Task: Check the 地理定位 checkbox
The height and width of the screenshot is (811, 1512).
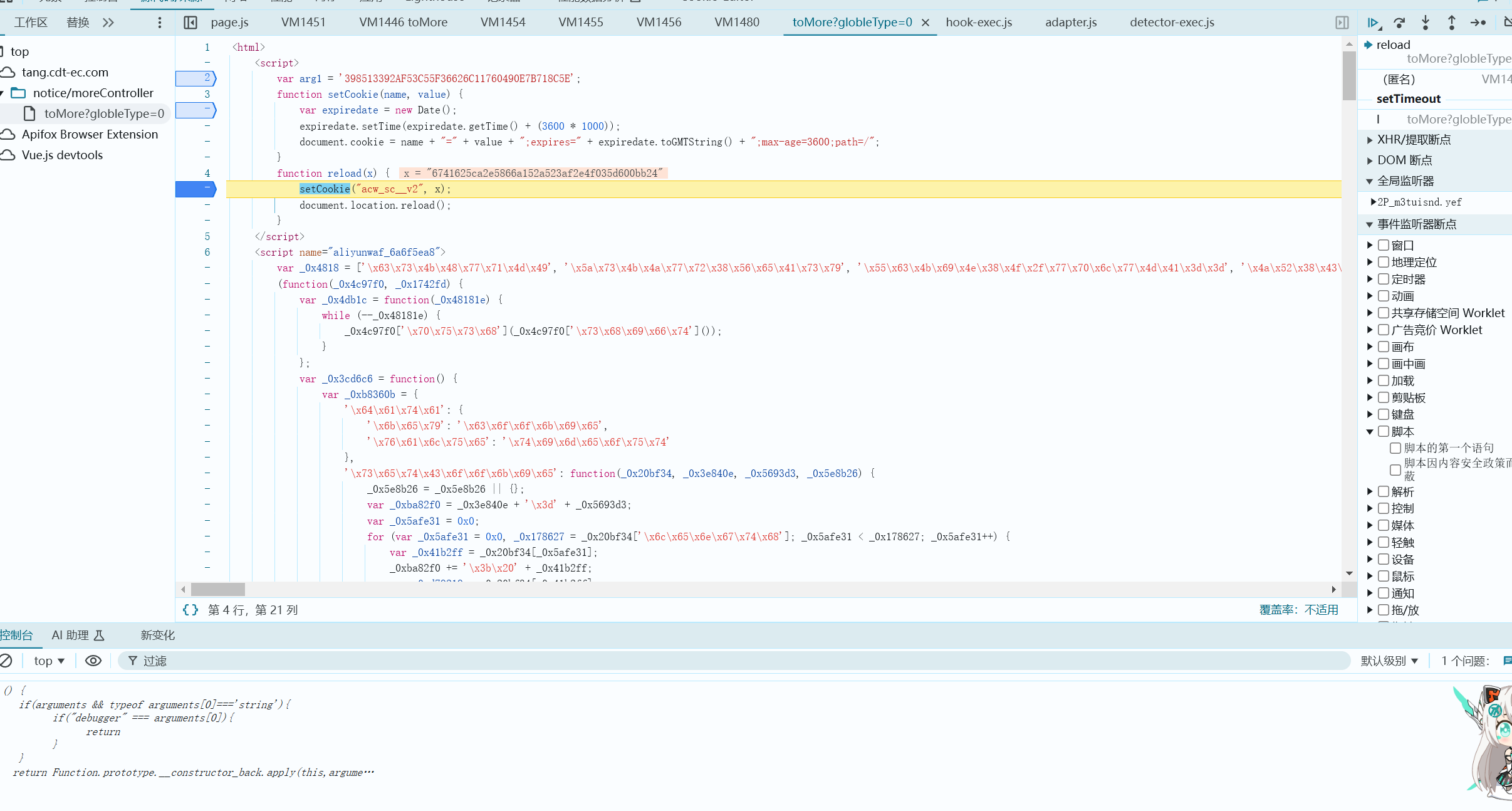Action: pyautogui.click(x=1384, y=262)
